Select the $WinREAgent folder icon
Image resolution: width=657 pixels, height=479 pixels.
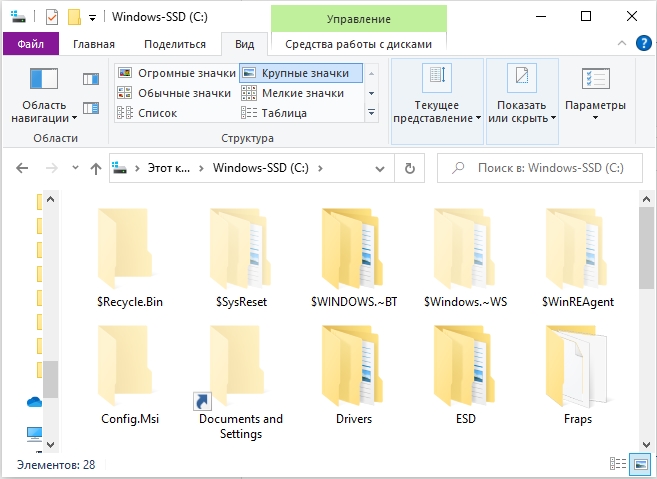tap(577, 249)
